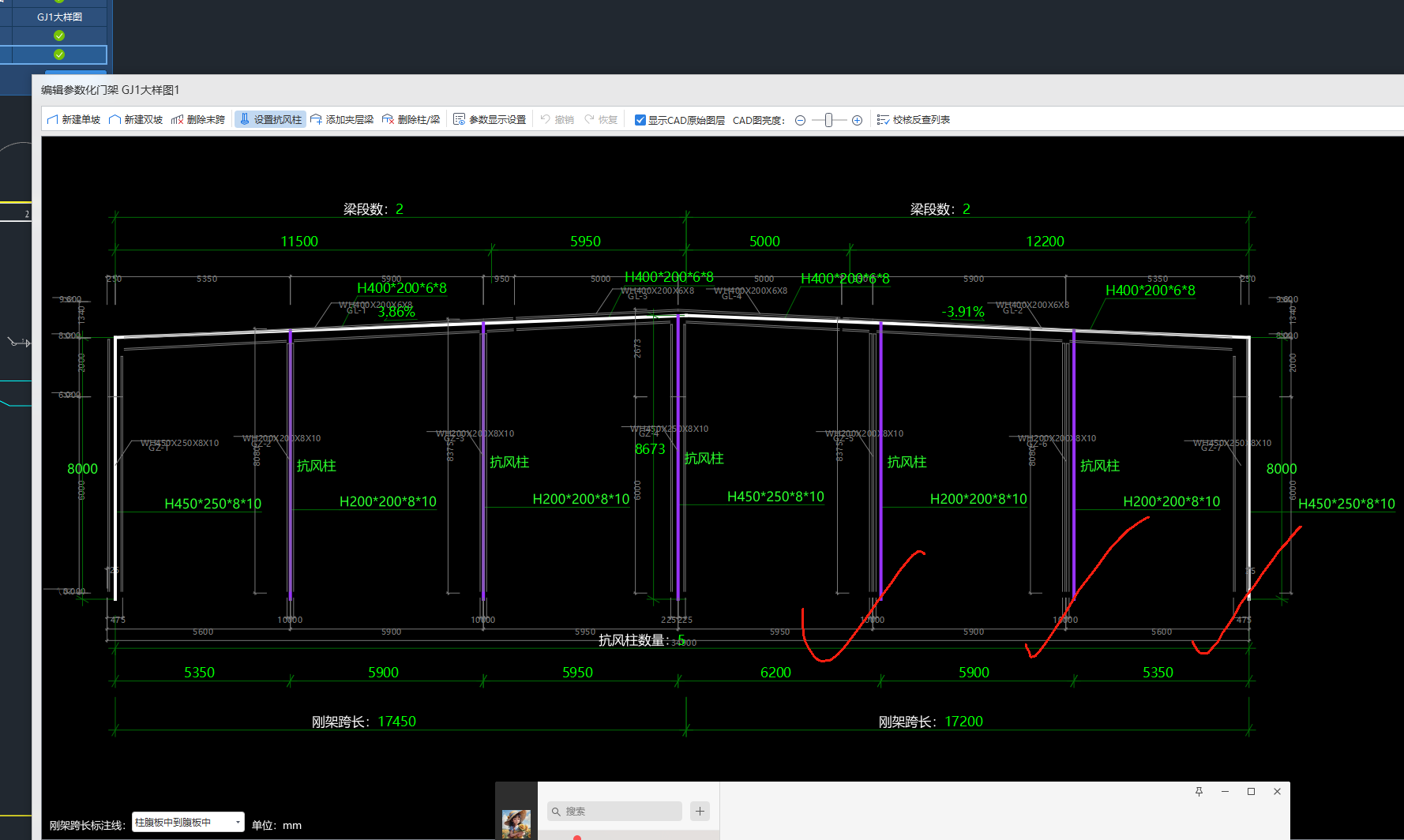Click the left 梁段数 value 2
1404x840 pixels.
400,209
